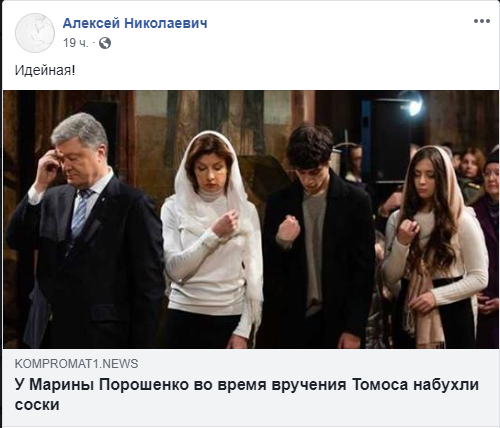Click the KOMPROMAT1.NEWS source domain label
This screenshot has height=428, width=500.
pyautogui.click(x=76, y=364)
